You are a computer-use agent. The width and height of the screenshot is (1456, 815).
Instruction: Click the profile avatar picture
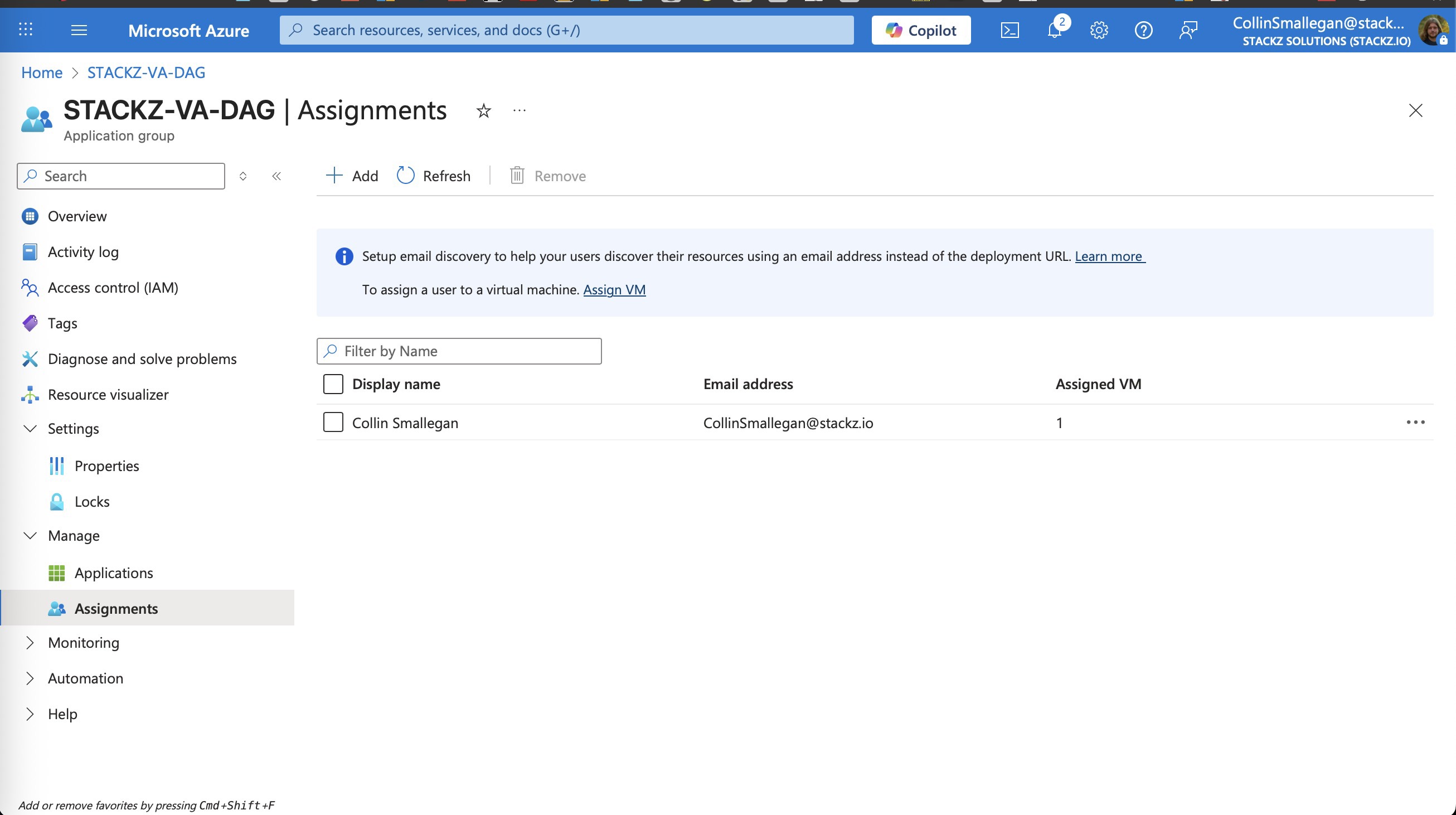point(1434,30)
